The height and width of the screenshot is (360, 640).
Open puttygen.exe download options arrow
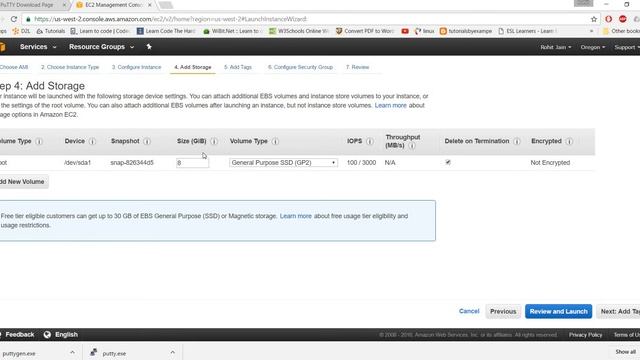point(72,352)
